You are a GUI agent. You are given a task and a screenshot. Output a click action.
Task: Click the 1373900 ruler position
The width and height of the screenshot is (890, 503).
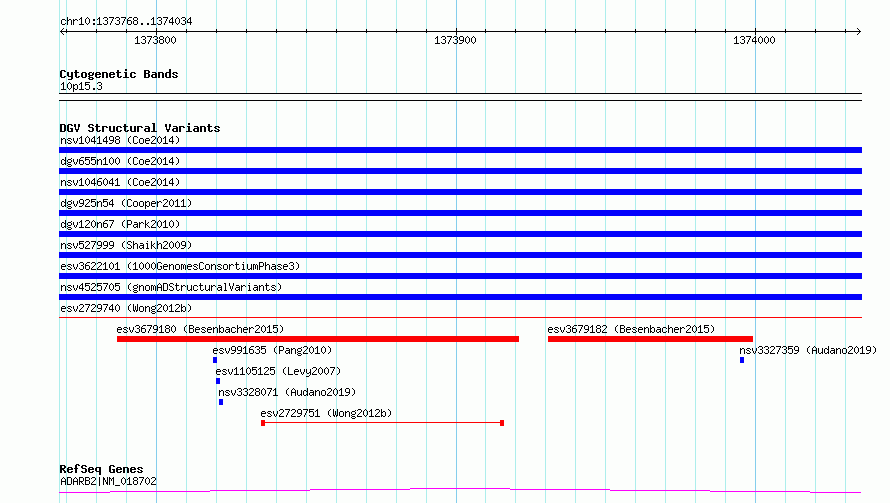(x=455, y=40)
